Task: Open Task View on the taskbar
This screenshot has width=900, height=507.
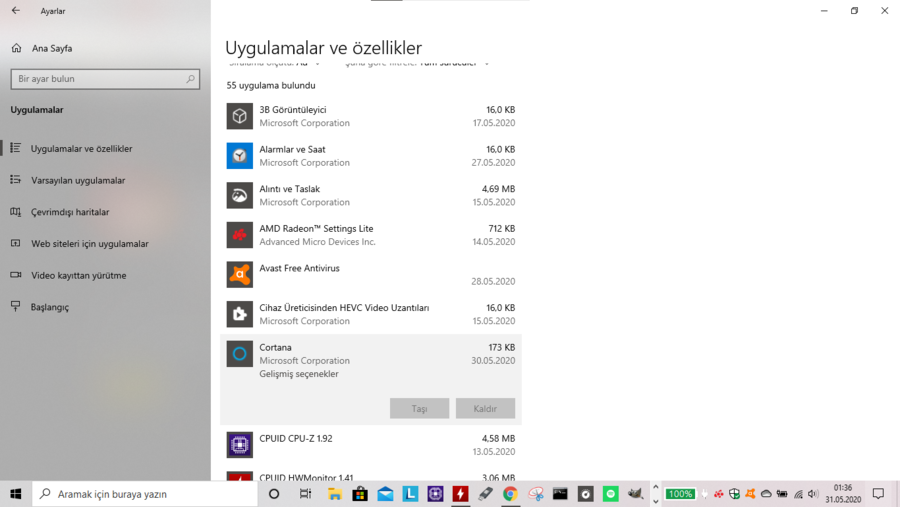Action: (x=305, y=494)
